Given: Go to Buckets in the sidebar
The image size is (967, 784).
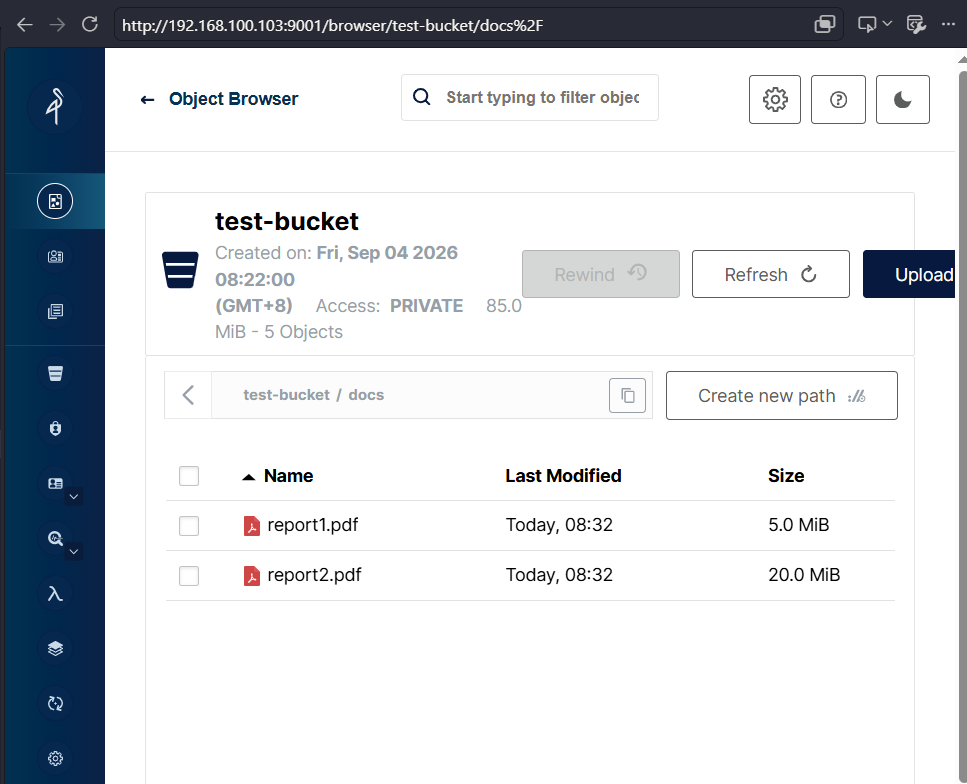Looking at the screenshot, I should click(55, 373).
